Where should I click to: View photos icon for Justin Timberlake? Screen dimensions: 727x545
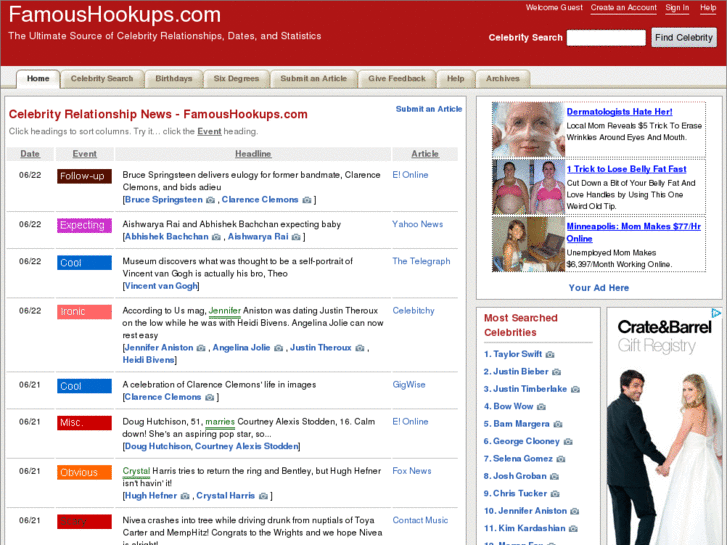575,390
